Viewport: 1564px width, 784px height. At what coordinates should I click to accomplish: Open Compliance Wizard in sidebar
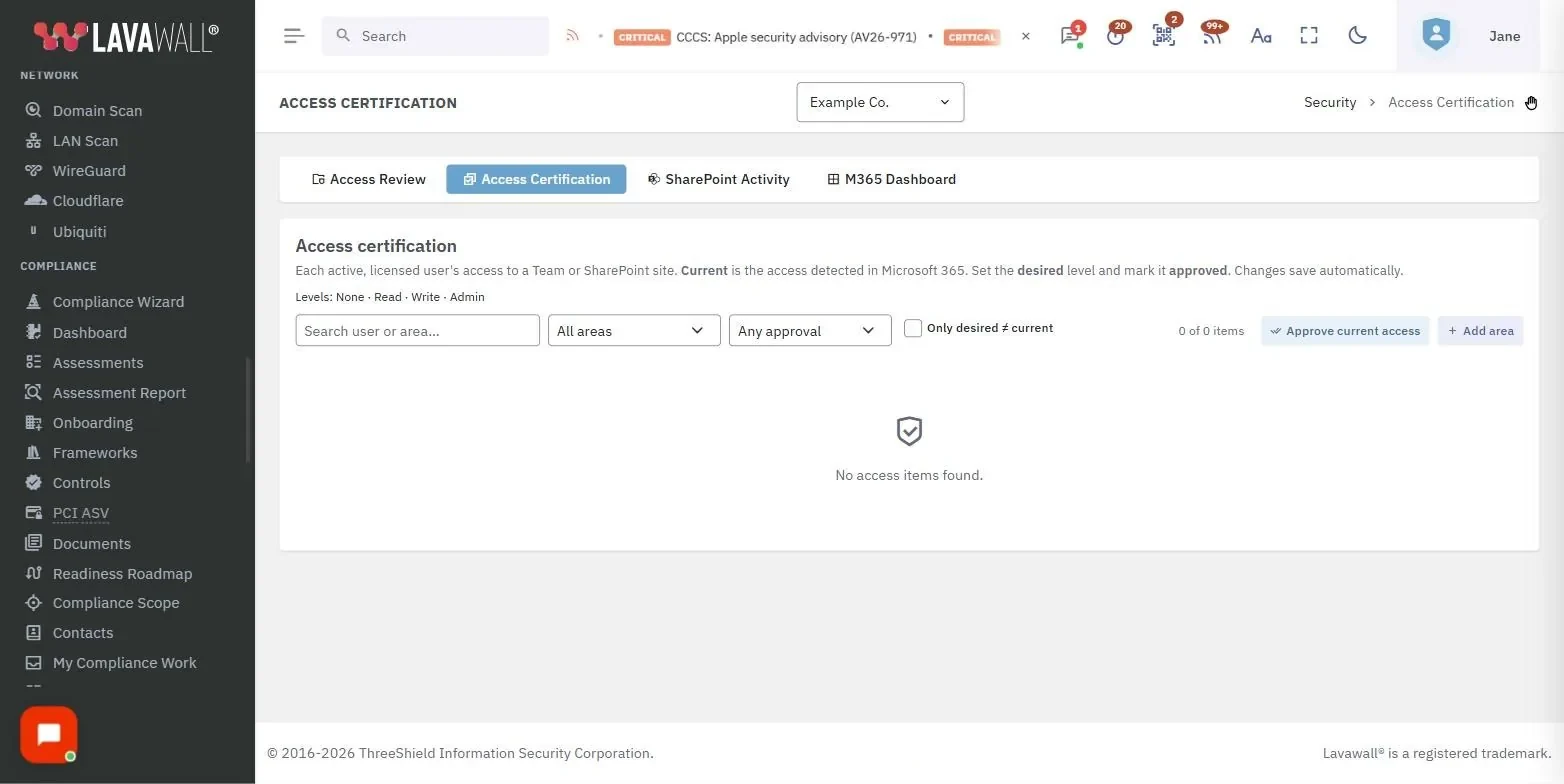tap(118, 302)
